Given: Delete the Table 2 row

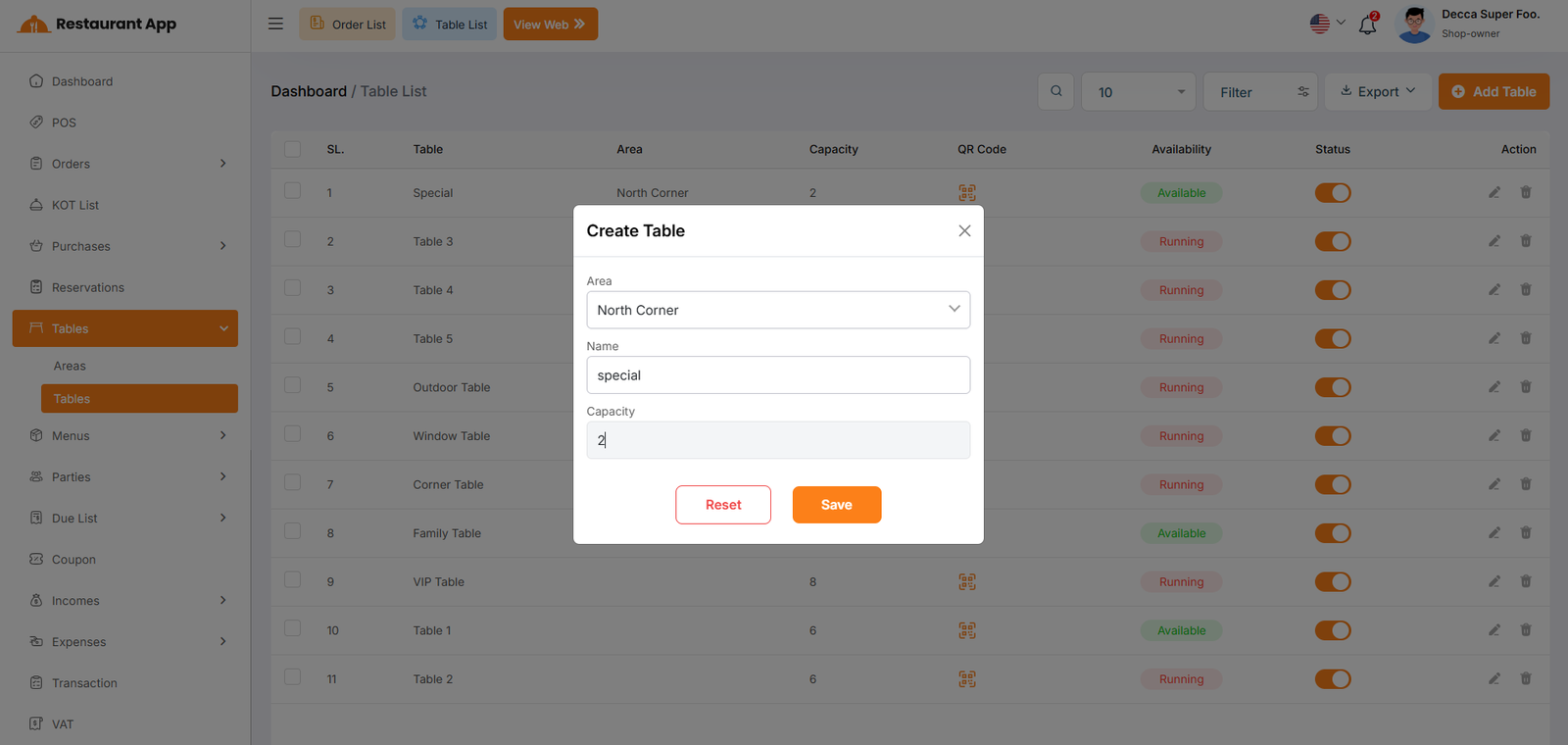Looking at the screenshot, I should click(x=1525, y=678).
